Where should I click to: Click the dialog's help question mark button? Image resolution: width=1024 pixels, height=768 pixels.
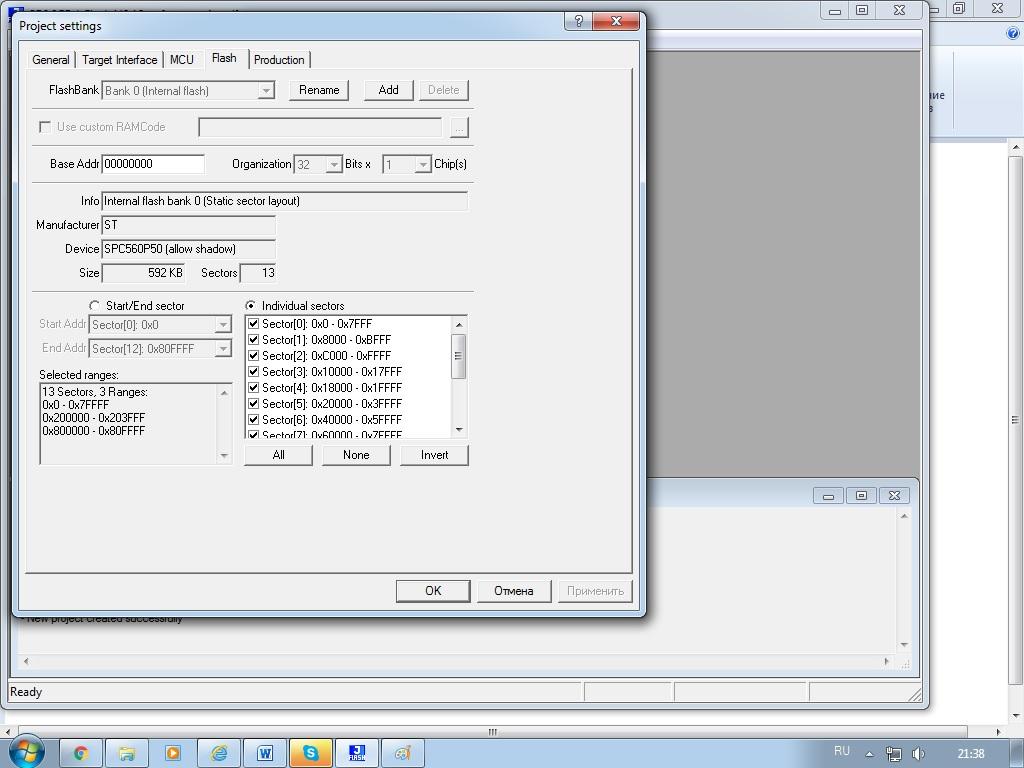tap(576, 21)
